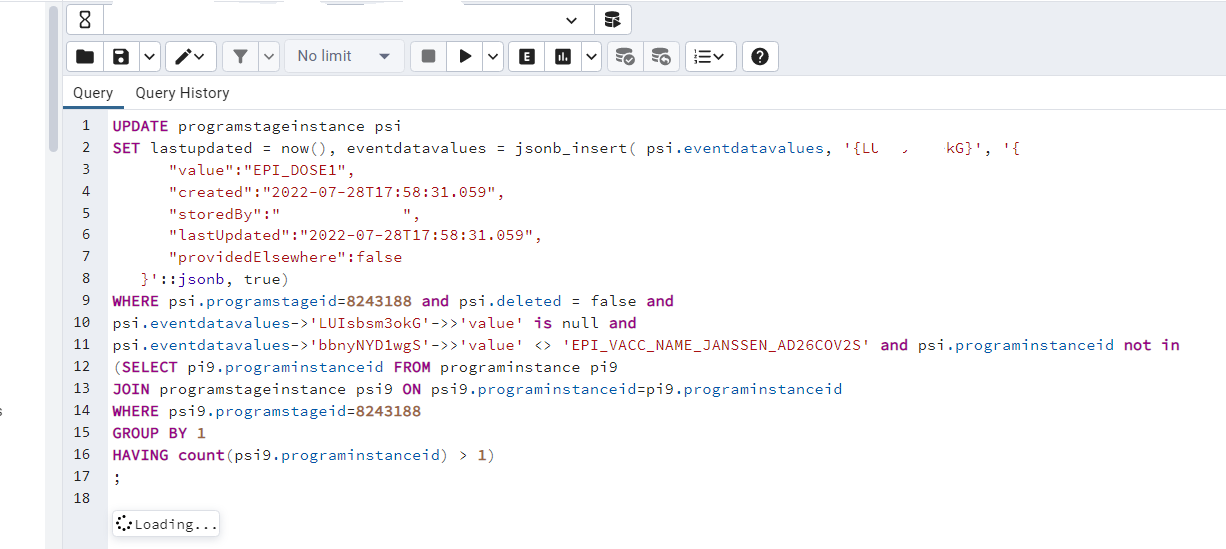
Task: Open the connection selector dropdown
Action: tap(571, 20)
